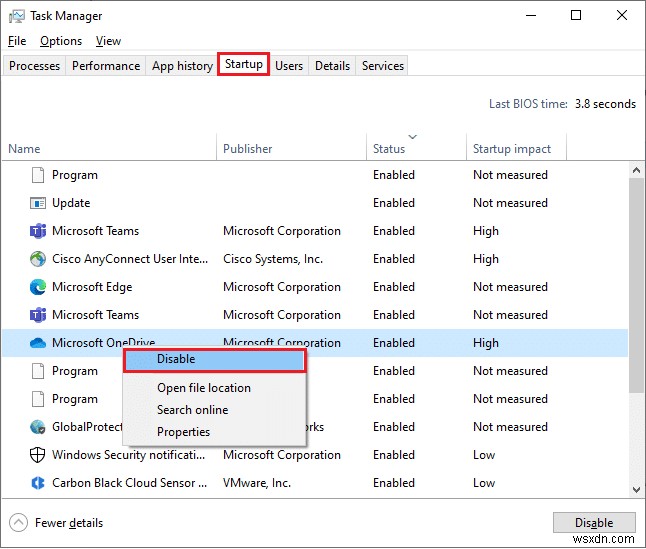Click the Task Manager title bar icon
The width and height of the screenshot is (646, 549).
point(16,16)
